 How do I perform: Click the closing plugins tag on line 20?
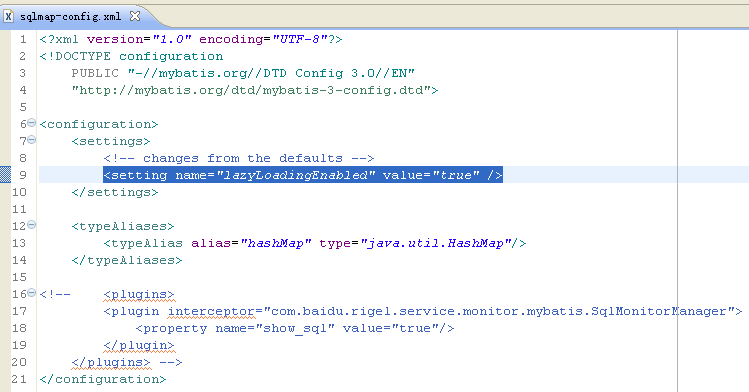(x=111, y=362)
